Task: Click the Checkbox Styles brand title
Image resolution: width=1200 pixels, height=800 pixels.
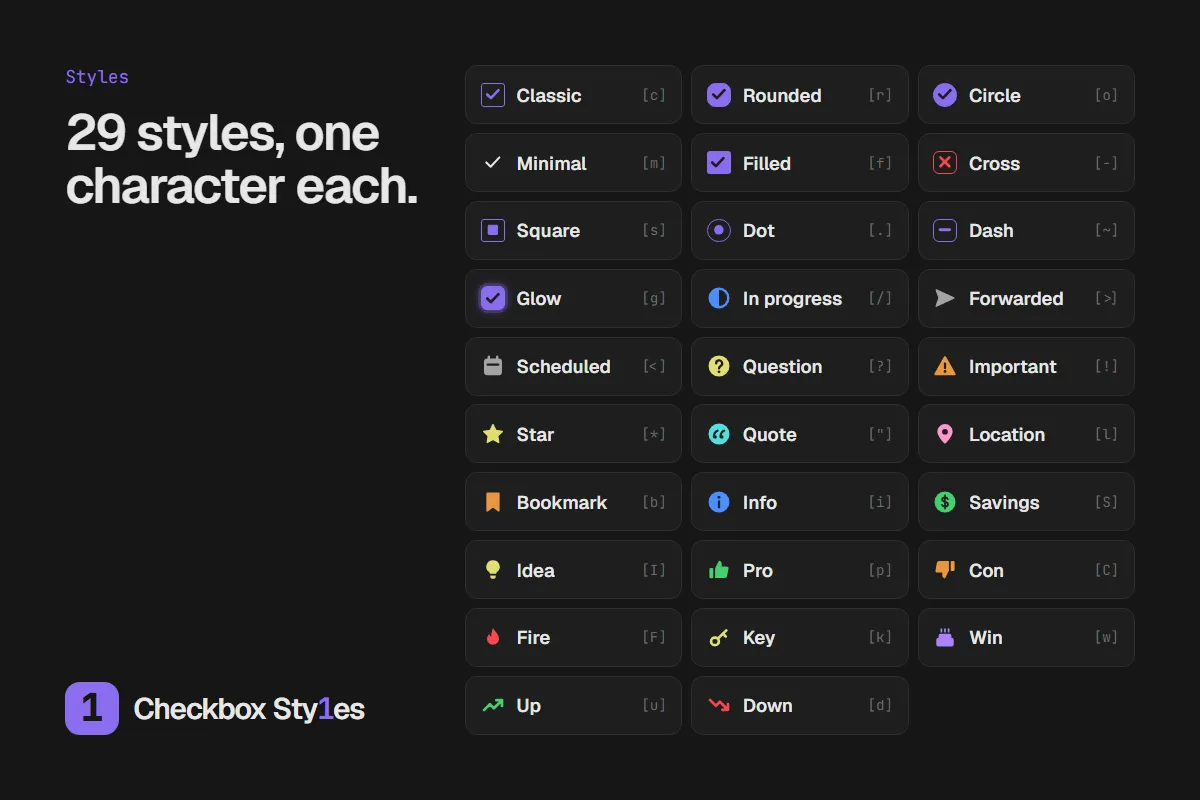Action: click(x=249, y=709)
